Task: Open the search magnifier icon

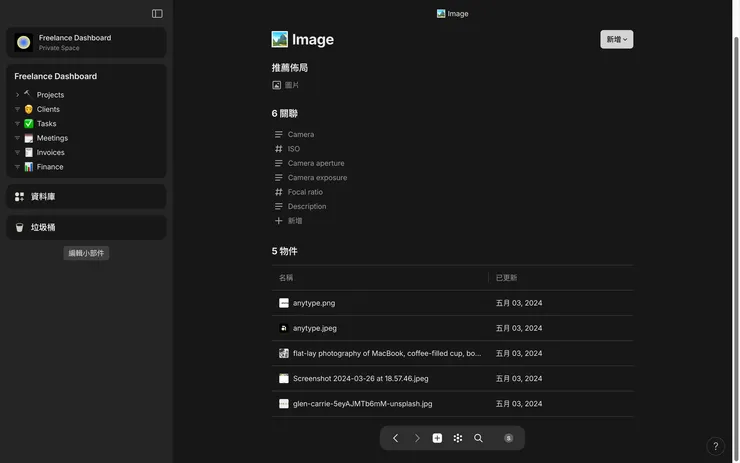Action: 478,438
